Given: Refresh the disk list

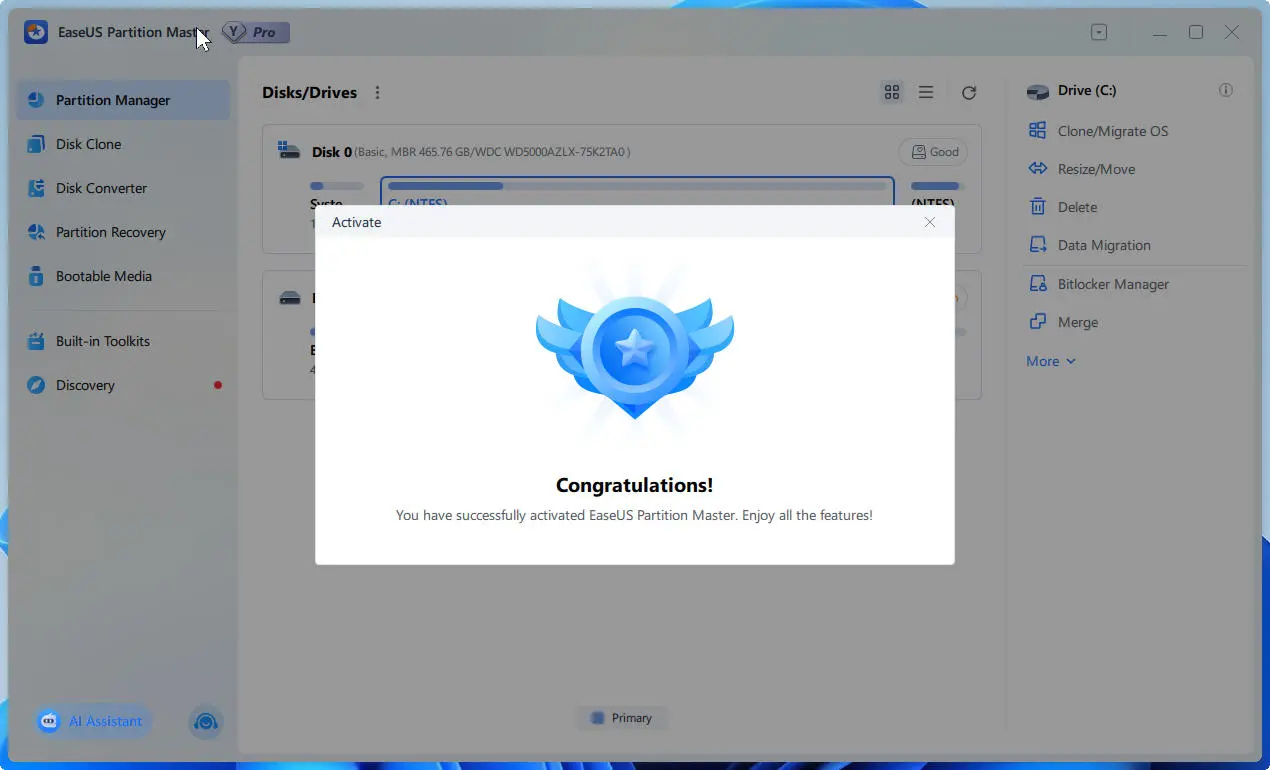Looking at the screenshot, I should click(x=968, y=92).
